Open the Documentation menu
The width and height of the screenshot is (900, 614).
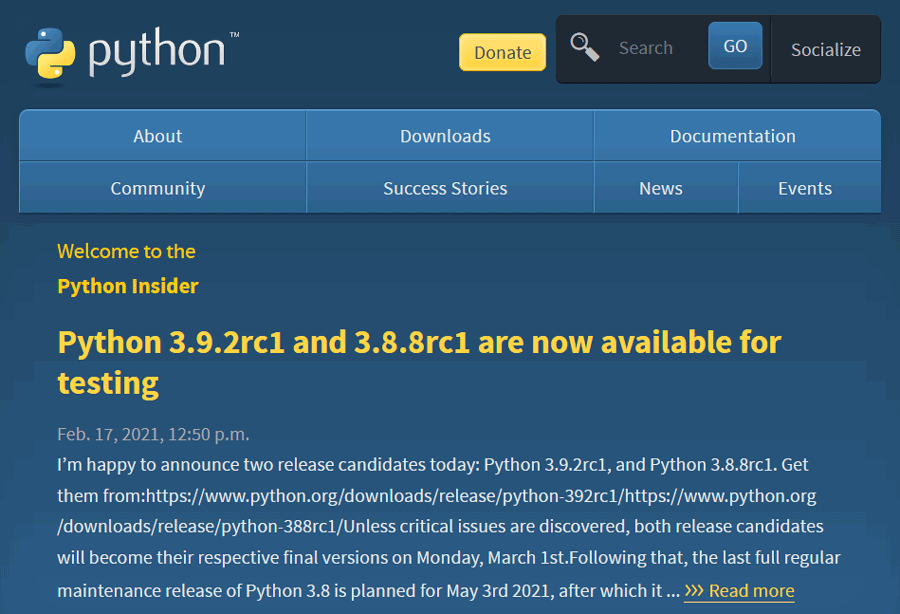tap(732, 136)
